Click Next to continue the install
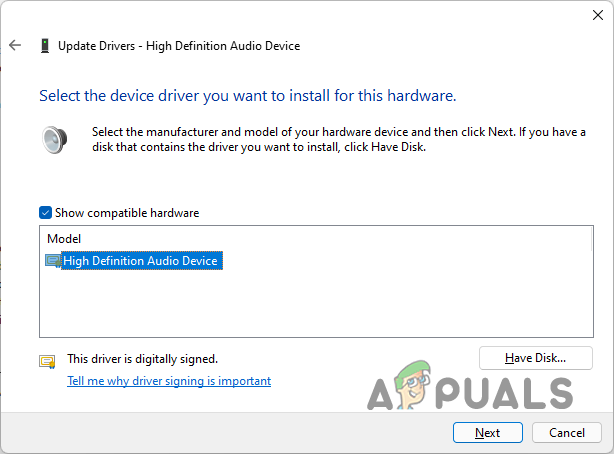Viewport: 614px width, 454px height. point(487,433)
